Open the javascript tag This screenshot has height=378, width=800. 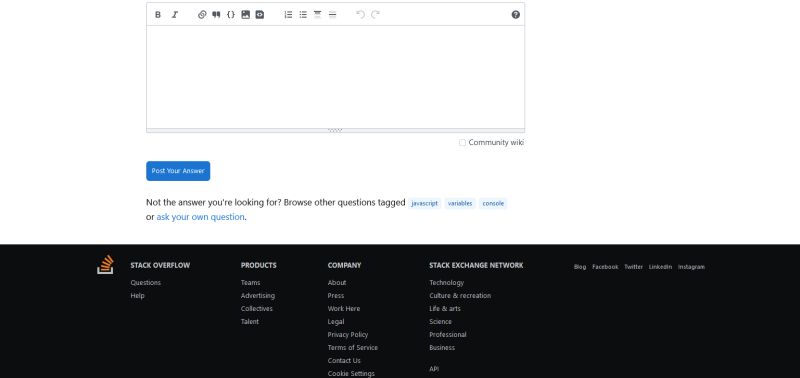point(424,204)
